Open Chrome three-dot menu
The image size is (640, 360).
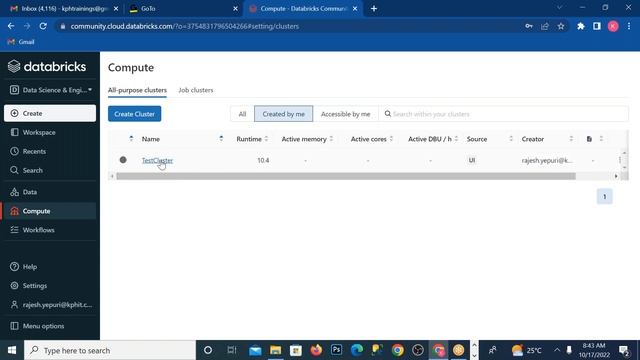(x=629, y=26)
